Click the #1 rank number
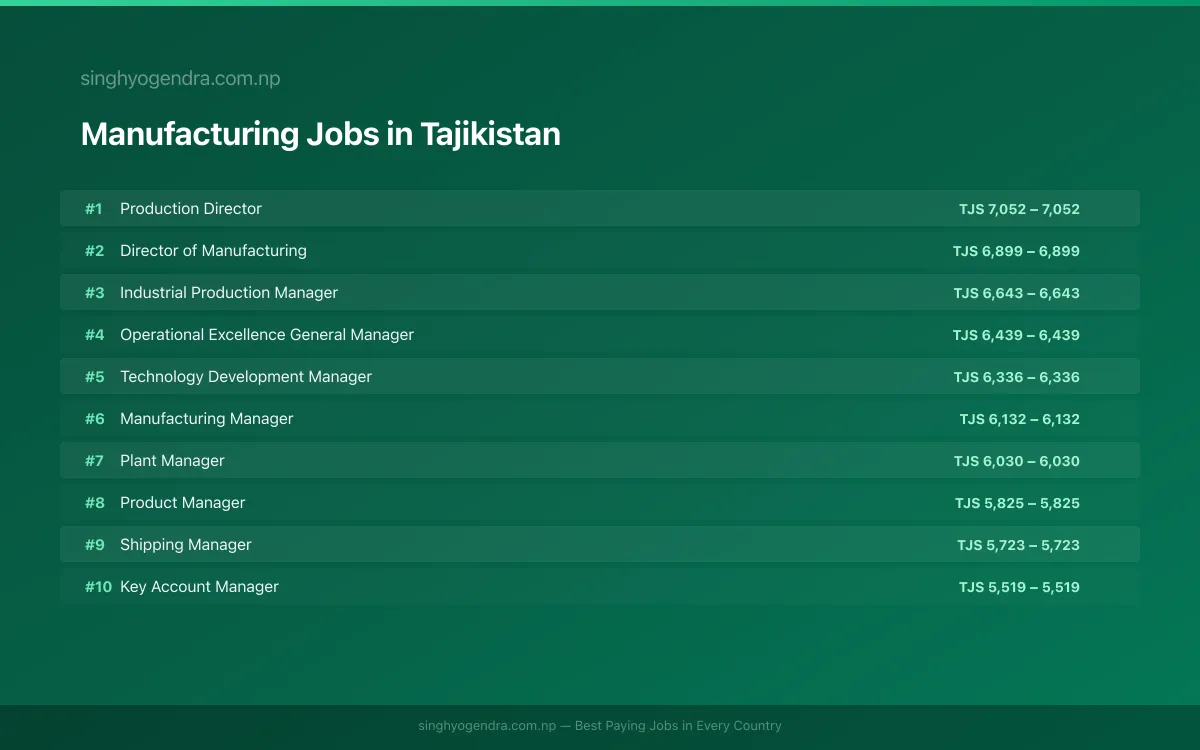The height and width of the screenshot is (750, 1200). (94, 209)
